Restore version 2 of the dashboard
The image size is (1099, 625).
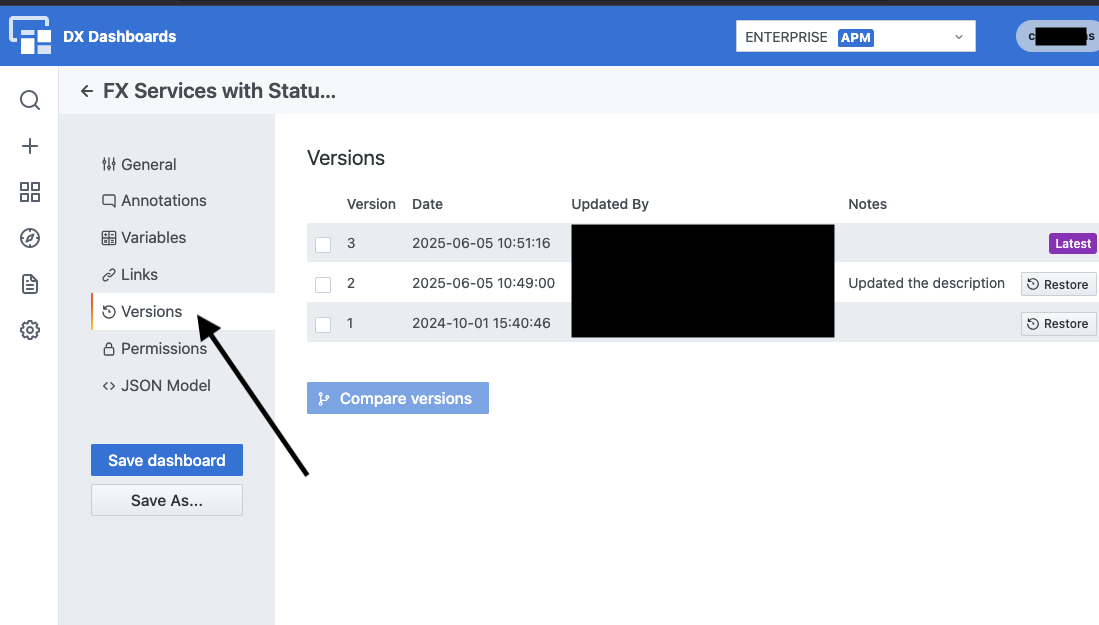[x=1058, y=284]
